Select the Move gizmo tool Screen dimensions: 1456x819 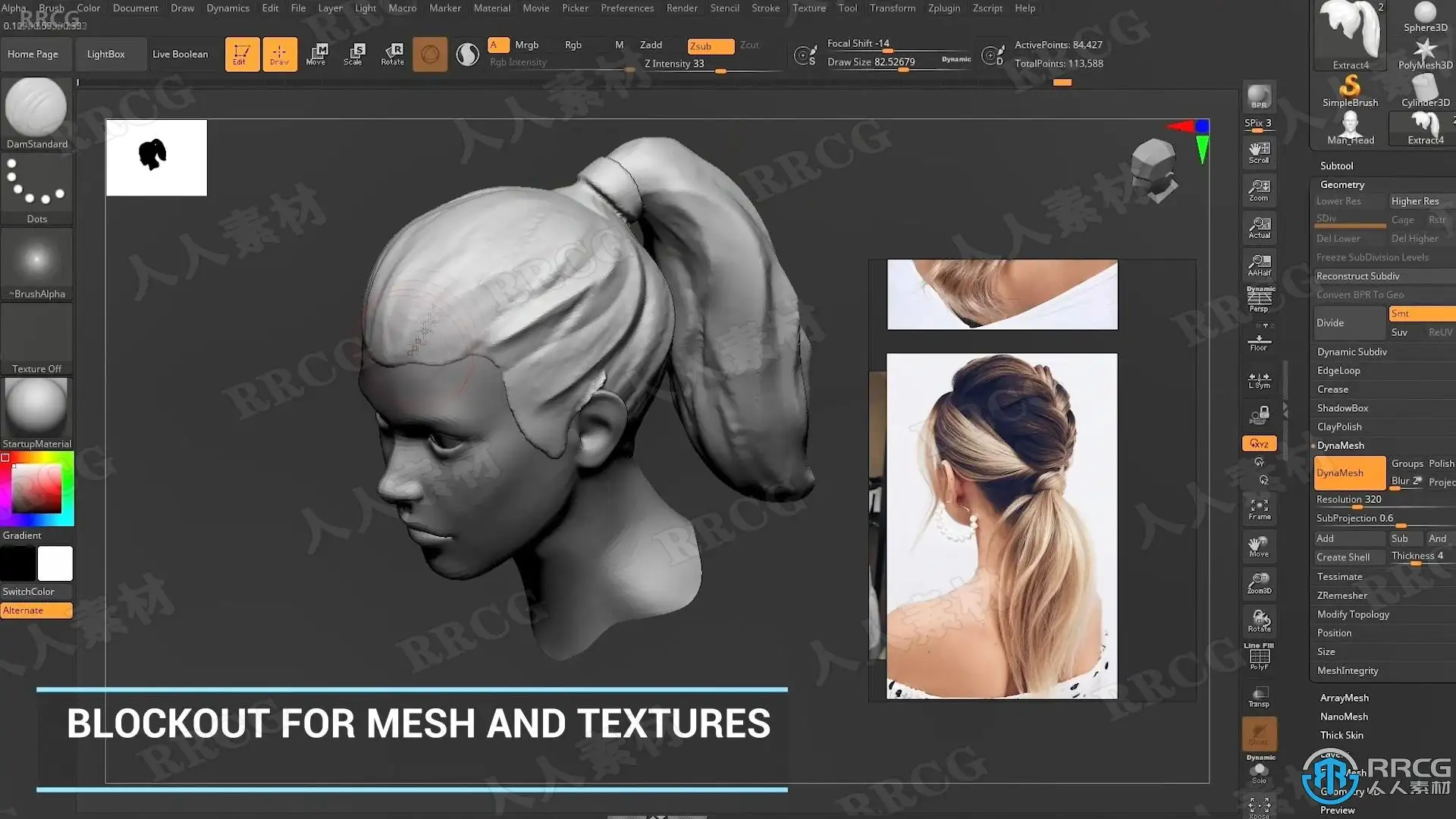tap(316, 54)
